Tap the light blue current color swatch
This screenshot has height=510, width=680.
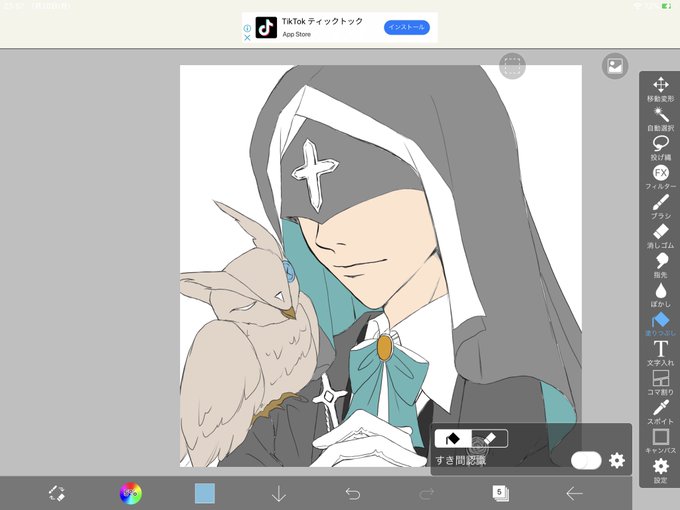tap(205, 494)
